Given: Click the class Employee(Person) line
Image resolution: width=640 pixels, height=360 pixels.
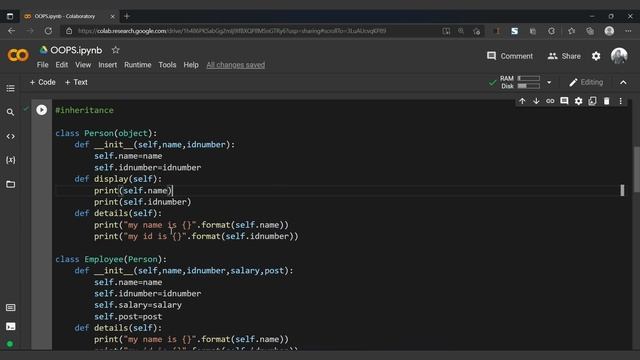Looking at the screenshot, I should pyautogui.click(x=111, y=259).
